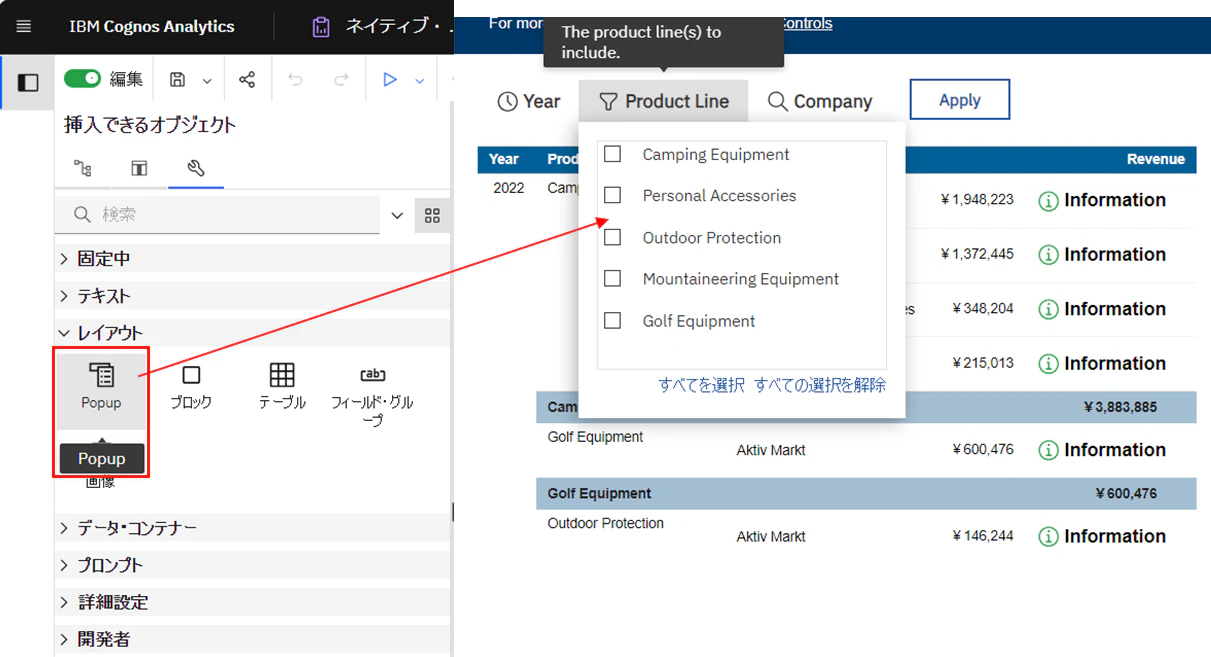
Task: Expand the 詳細設定 section
Action: (x=253, y=602)
